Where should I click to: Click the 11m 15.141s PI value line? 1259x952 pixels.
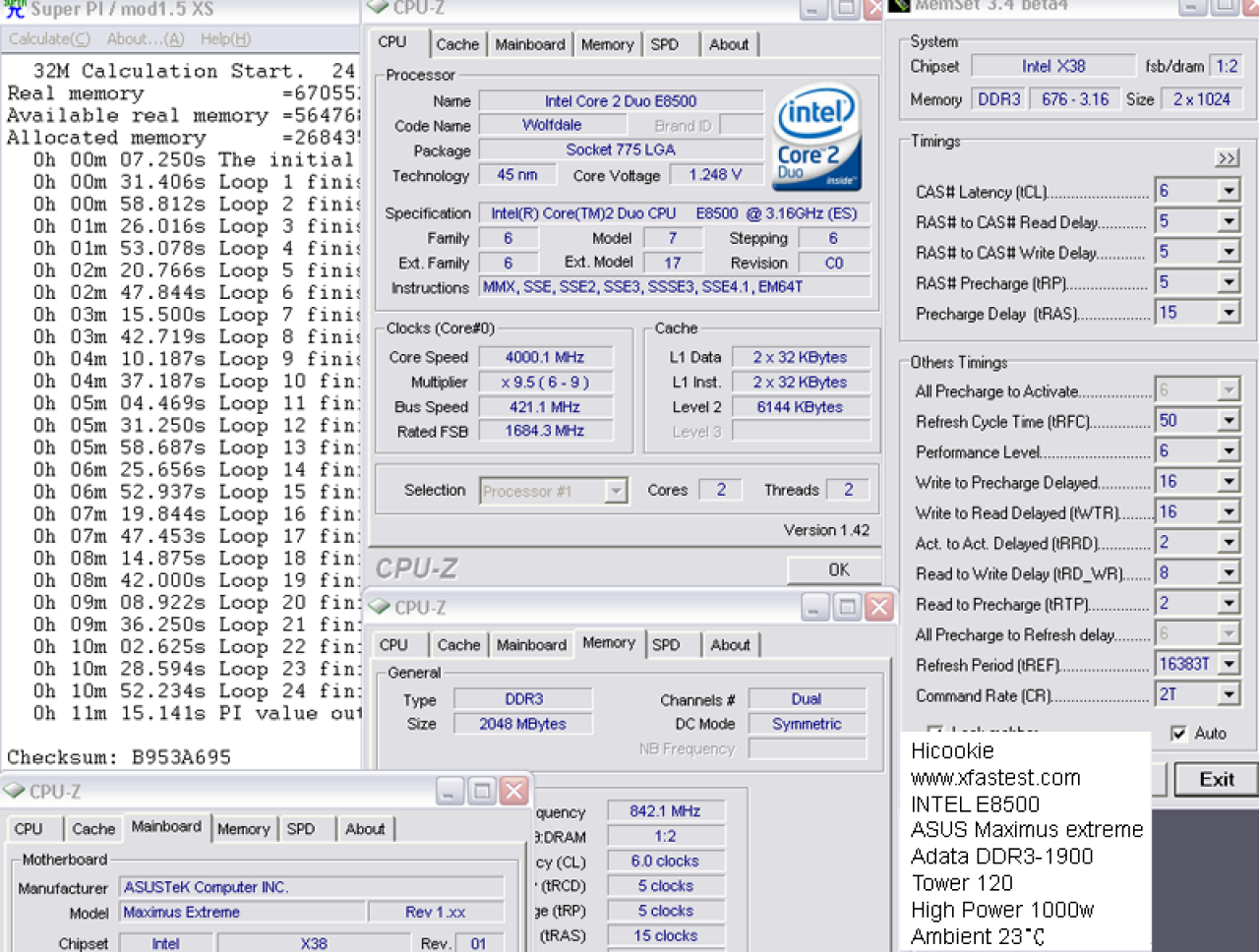tap(197, 713)
